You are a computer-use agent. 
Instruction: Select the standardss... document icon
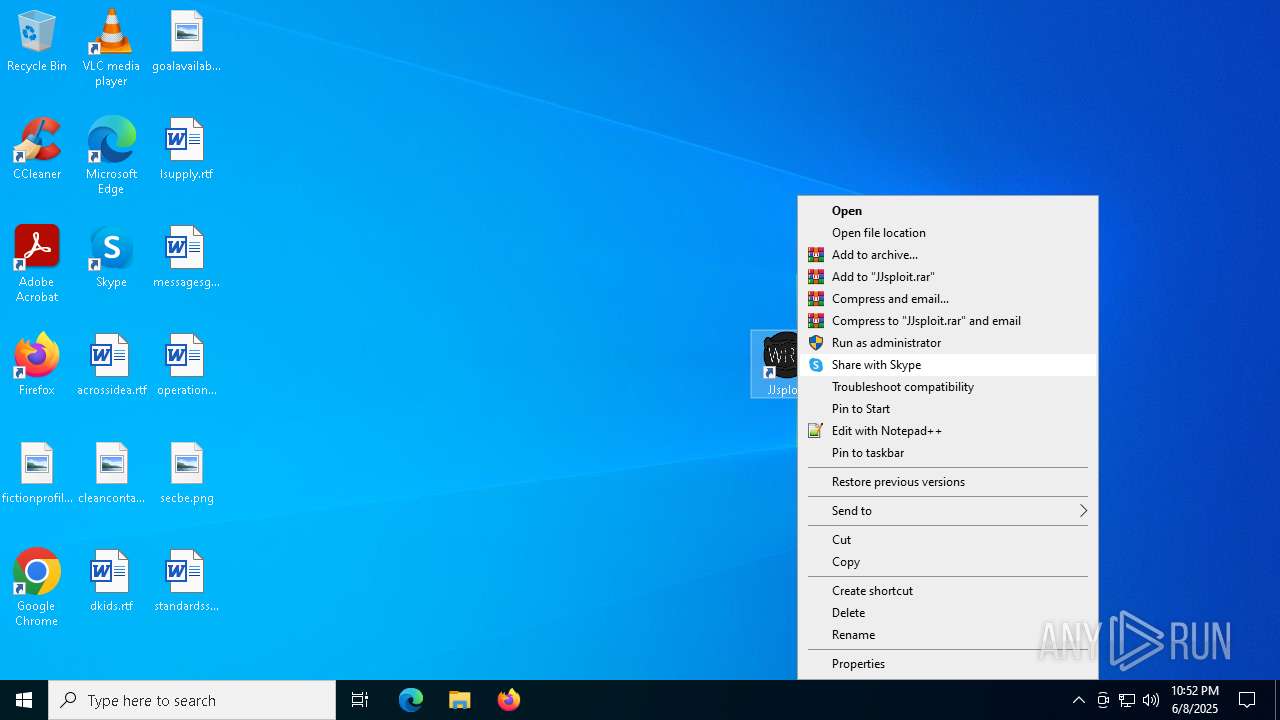coord(186,582)
